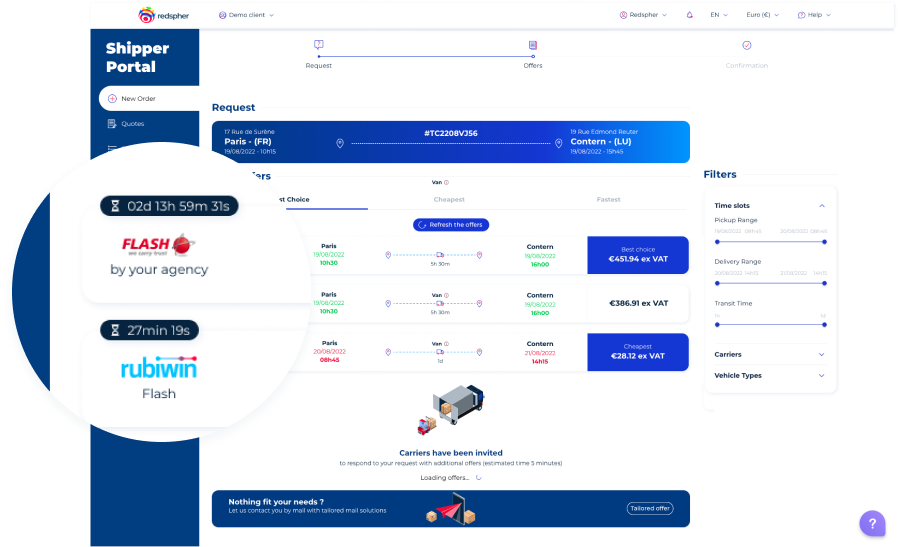Open the Redspher account menu

[x=643, y=15]
